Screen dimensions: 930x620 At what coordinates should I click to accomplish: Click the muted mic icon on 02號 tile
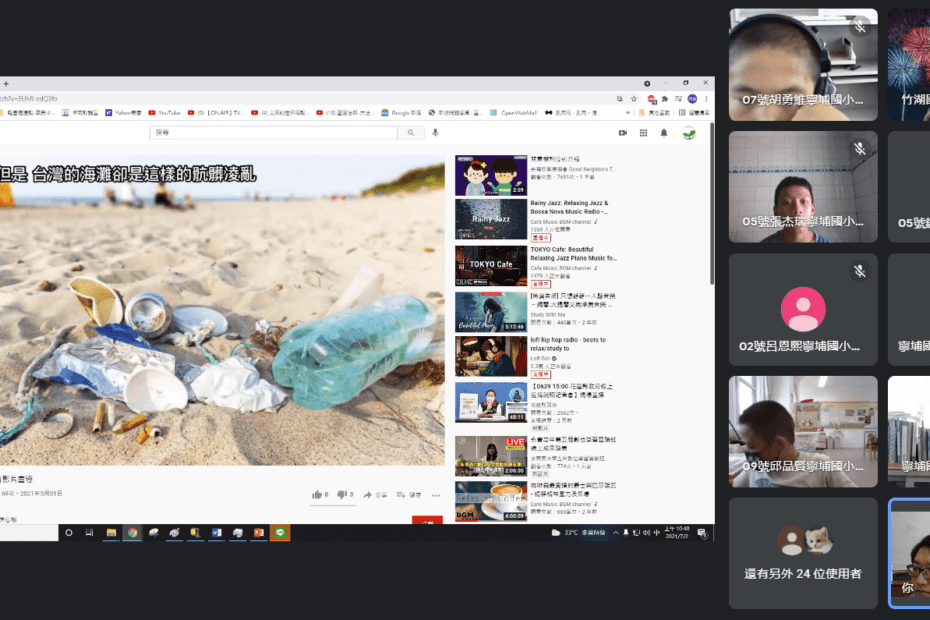pos(860,272)
